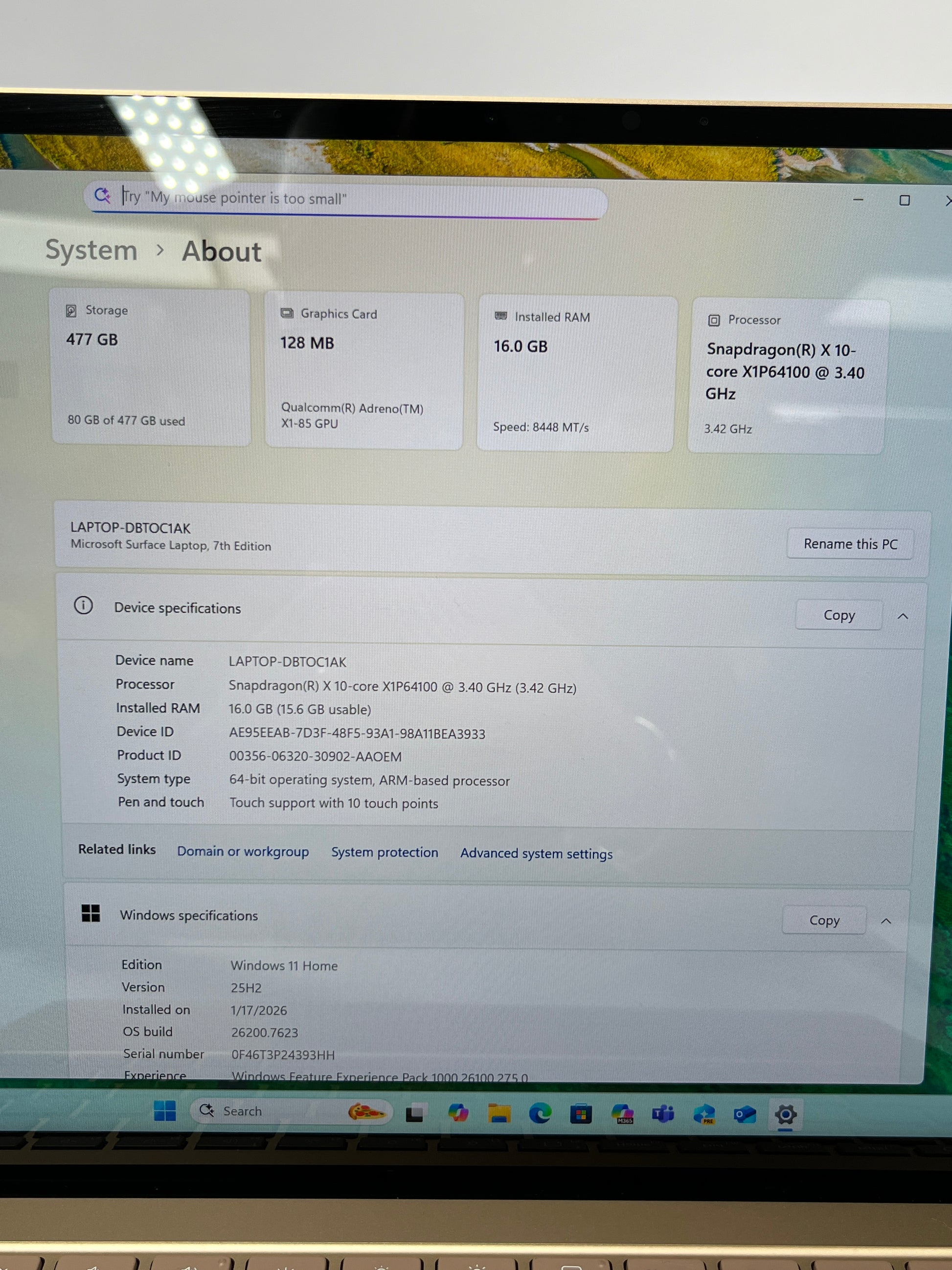Launch Microsoft Edge browser
This screenshot has height=1270, width=952.
tap(540, 1114)
